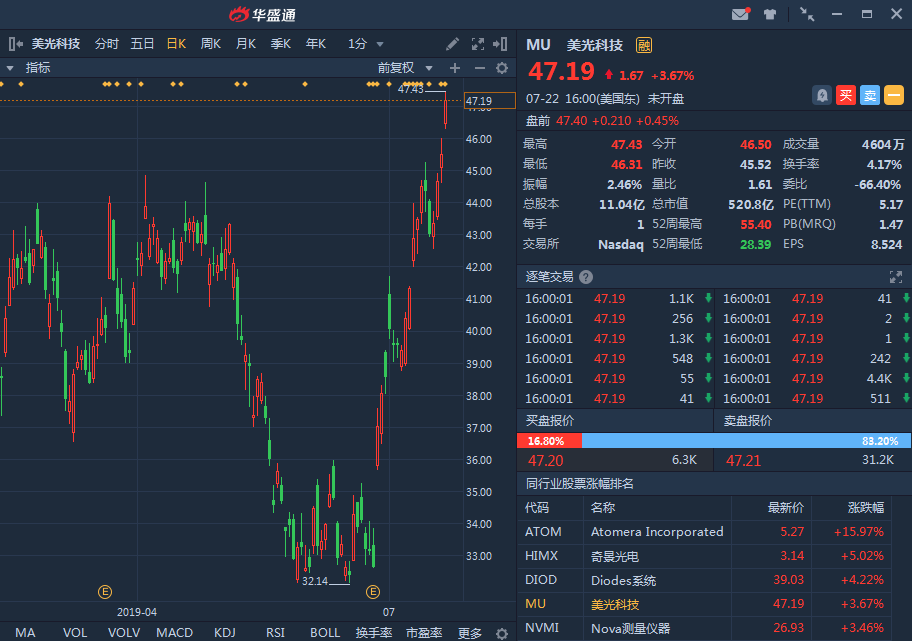
Task: Click the red 16.80% bid ratio bar
Action: (x=549, y=441)
